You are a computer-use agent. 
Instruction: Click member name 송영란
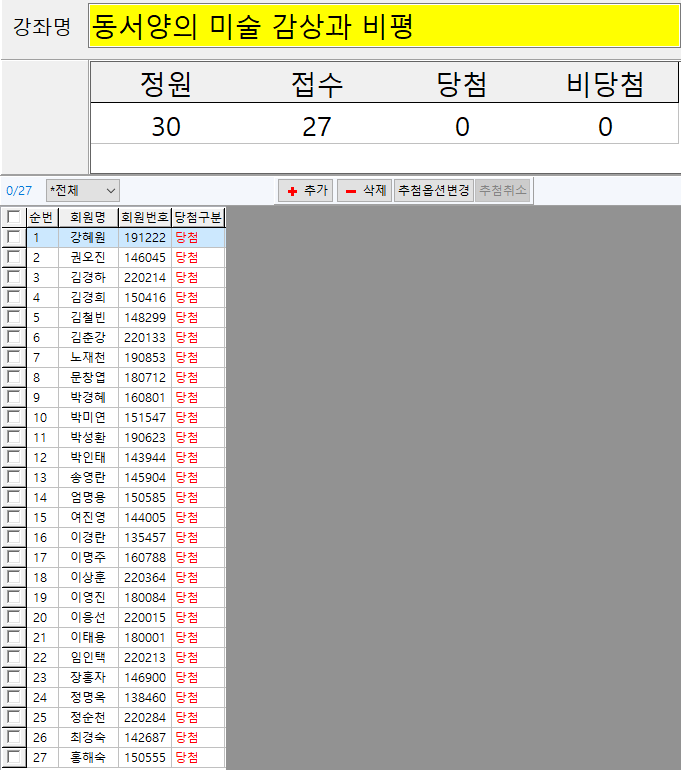88,477
